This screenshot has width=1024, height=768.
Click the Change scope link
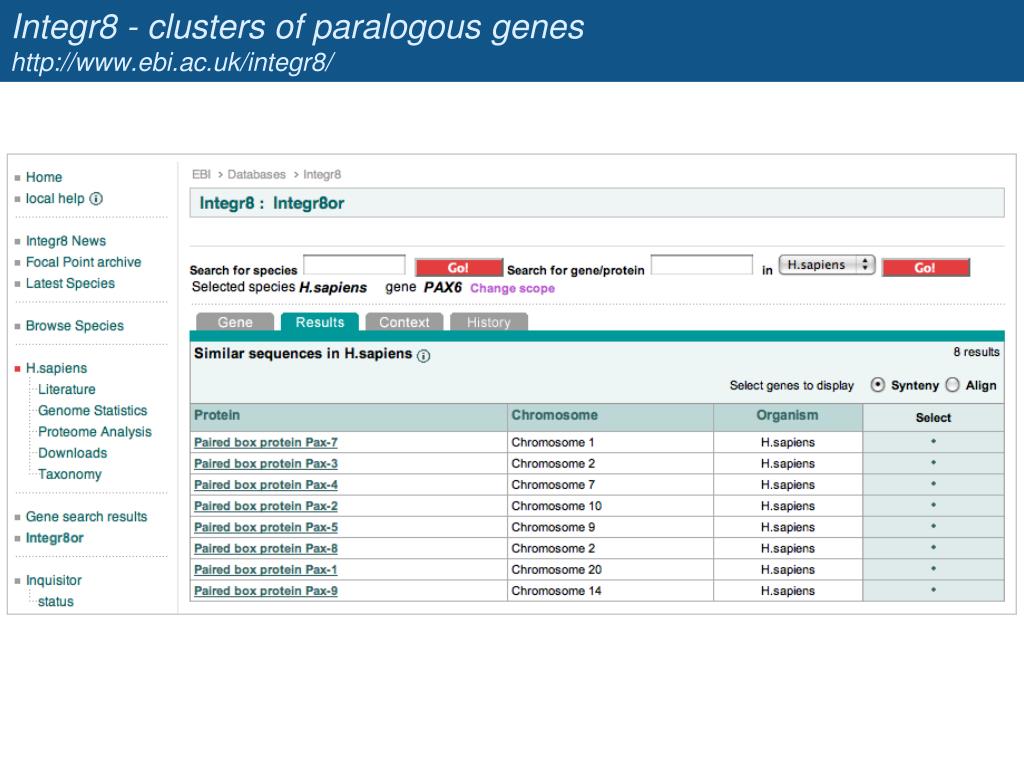pyautogui.click(x=512, y=289)
